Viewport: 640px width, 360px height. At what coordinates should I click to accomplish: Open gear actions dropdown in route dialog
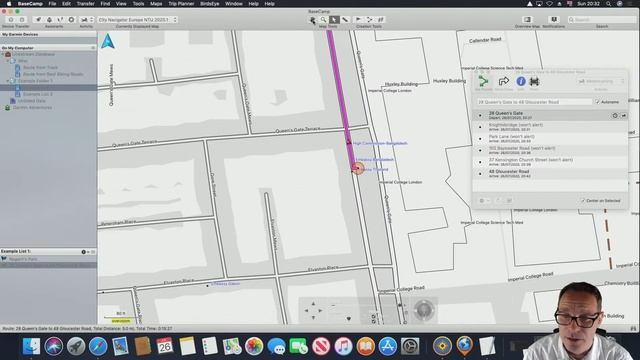click(484, 200)
